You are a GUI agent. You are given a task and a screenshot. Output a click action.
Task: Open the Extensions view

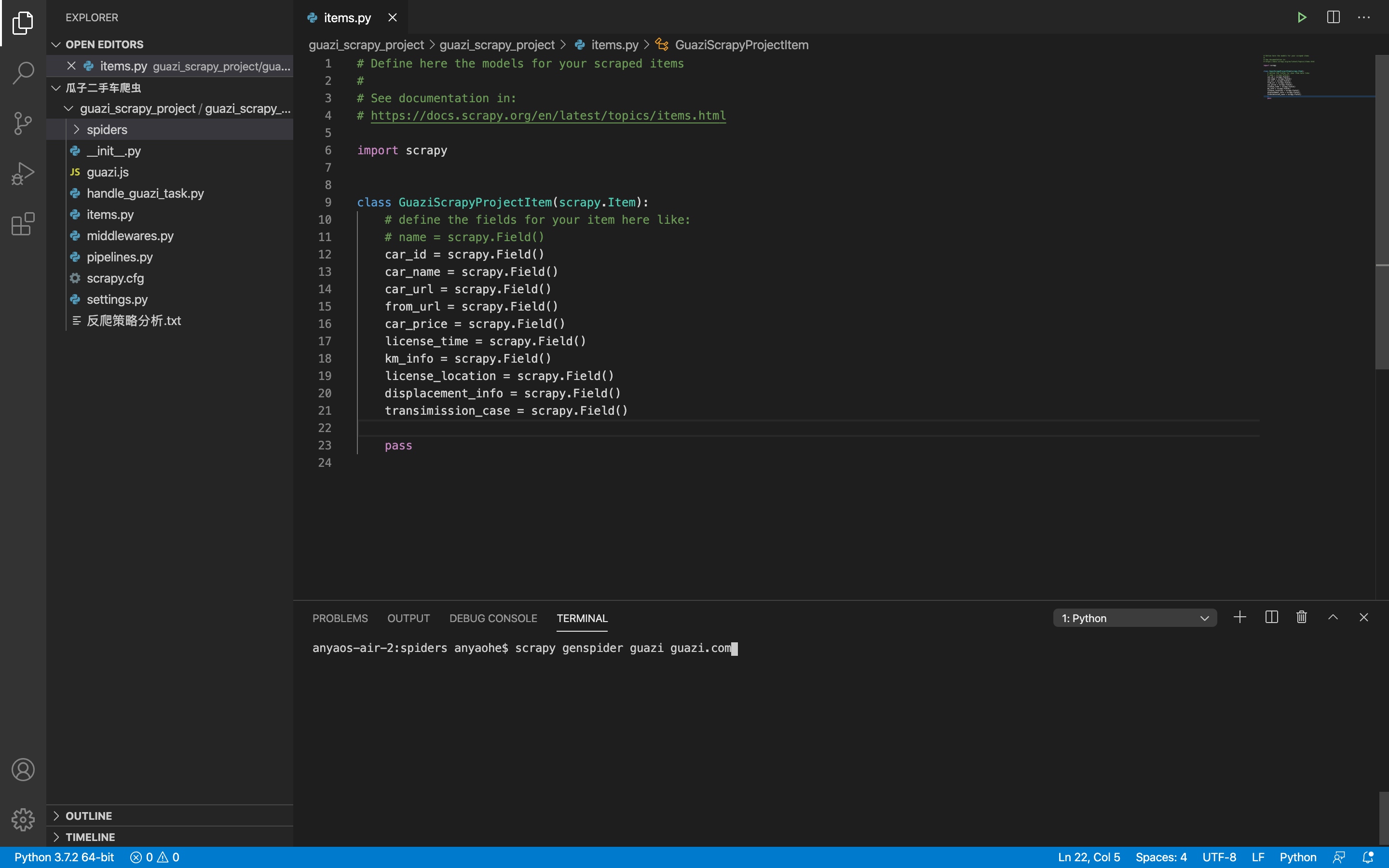[x=23, y=224]
